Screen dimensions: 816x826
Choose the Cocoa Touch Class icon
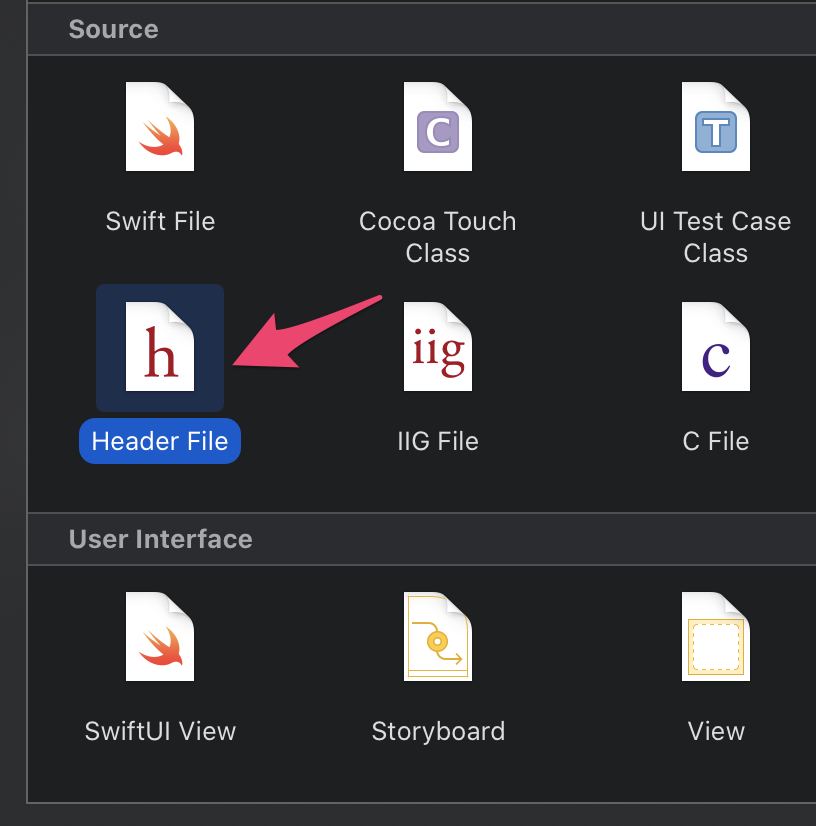click(438, 127)
